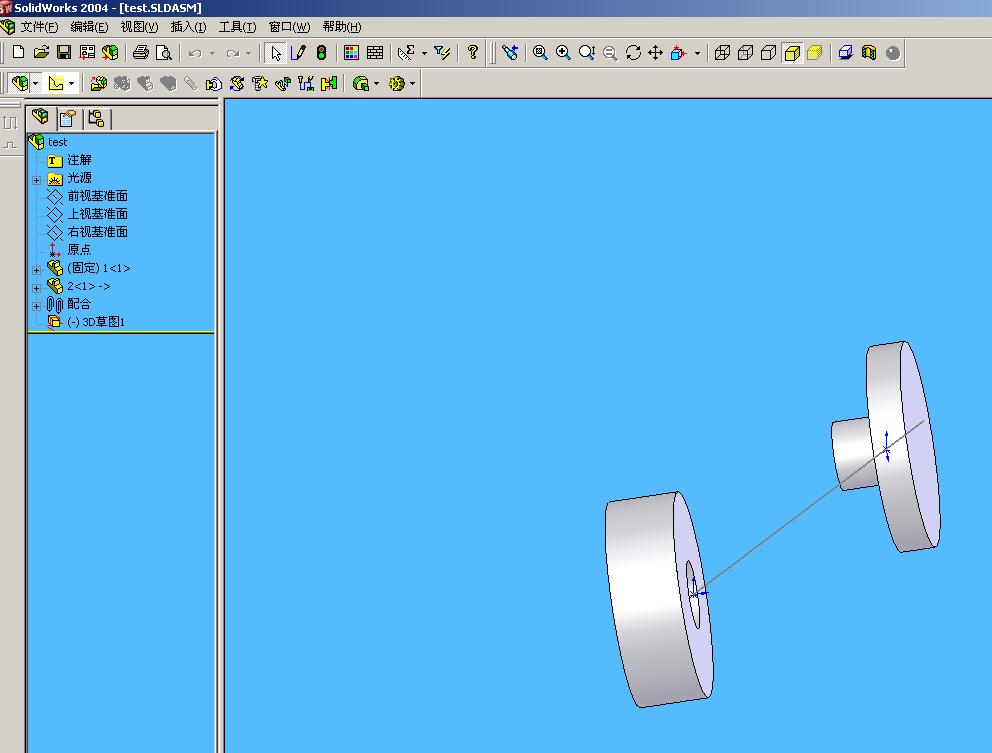Screen dimensions: 992x753
Task: Toggle the Selection Filter toolbar icon
Action: (x=442, y=53)
